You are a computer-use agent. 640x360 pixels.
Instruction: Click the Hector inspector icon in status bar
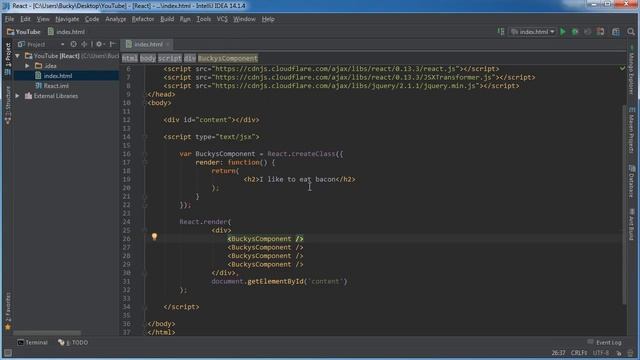(x=631, y=353)
